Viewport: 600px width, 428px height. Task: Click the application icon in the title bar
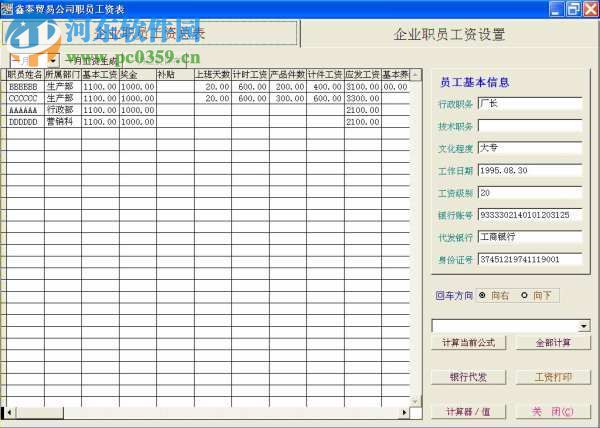7,9
